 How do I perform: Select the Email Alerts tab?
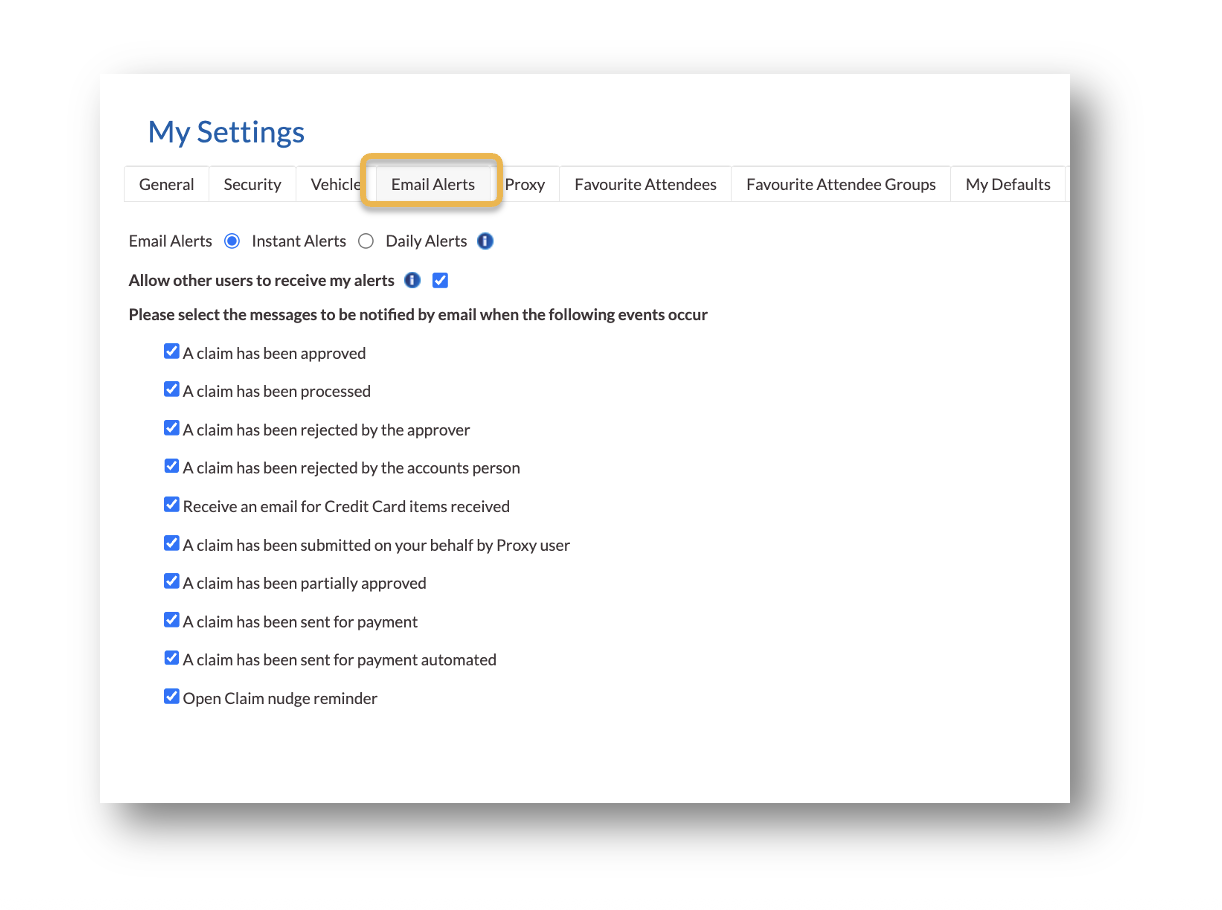point(433,184)
